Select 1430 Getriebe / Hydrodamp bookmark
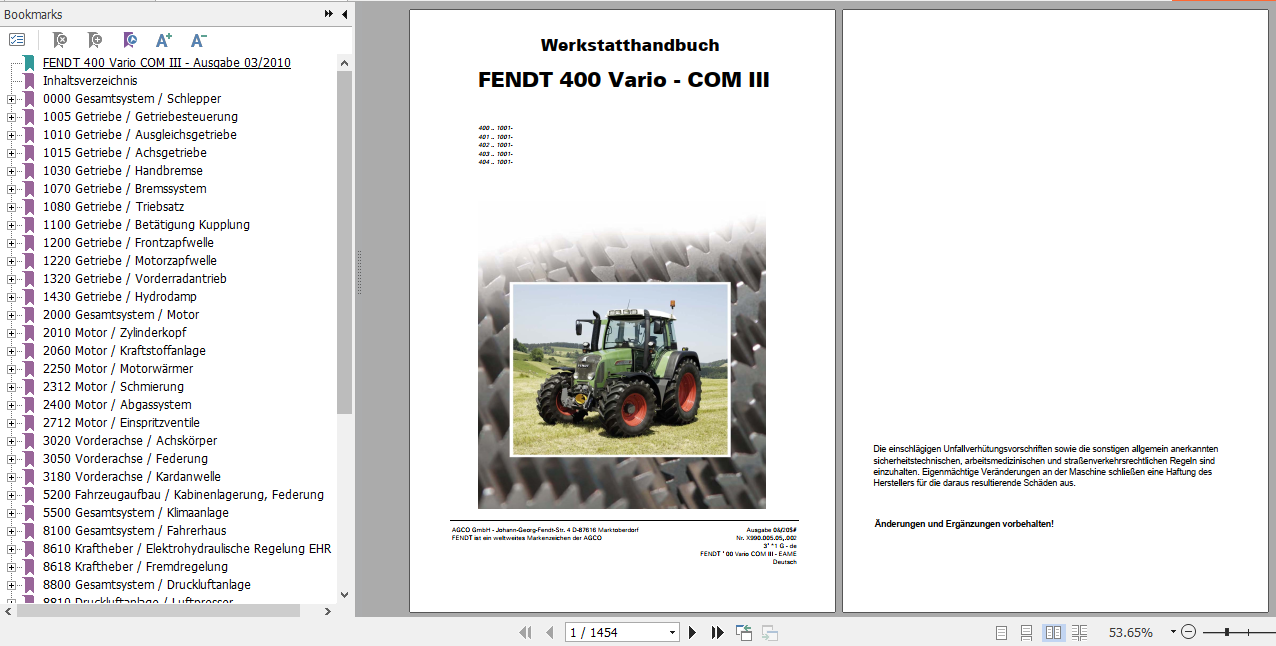The height and width of the screenshot is (646, 1276). (119, 296)
